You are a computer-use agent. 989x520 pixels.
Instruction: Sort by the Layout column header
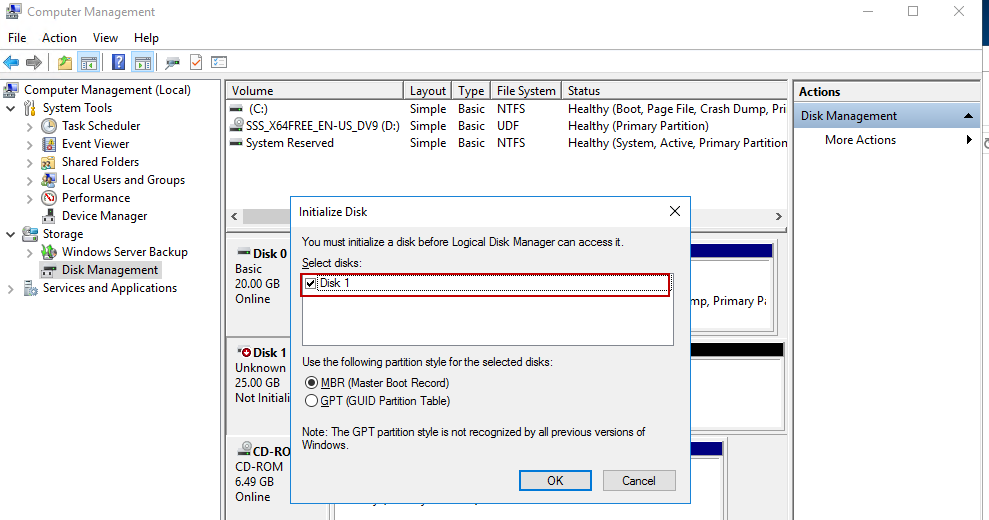coord(427,91)
